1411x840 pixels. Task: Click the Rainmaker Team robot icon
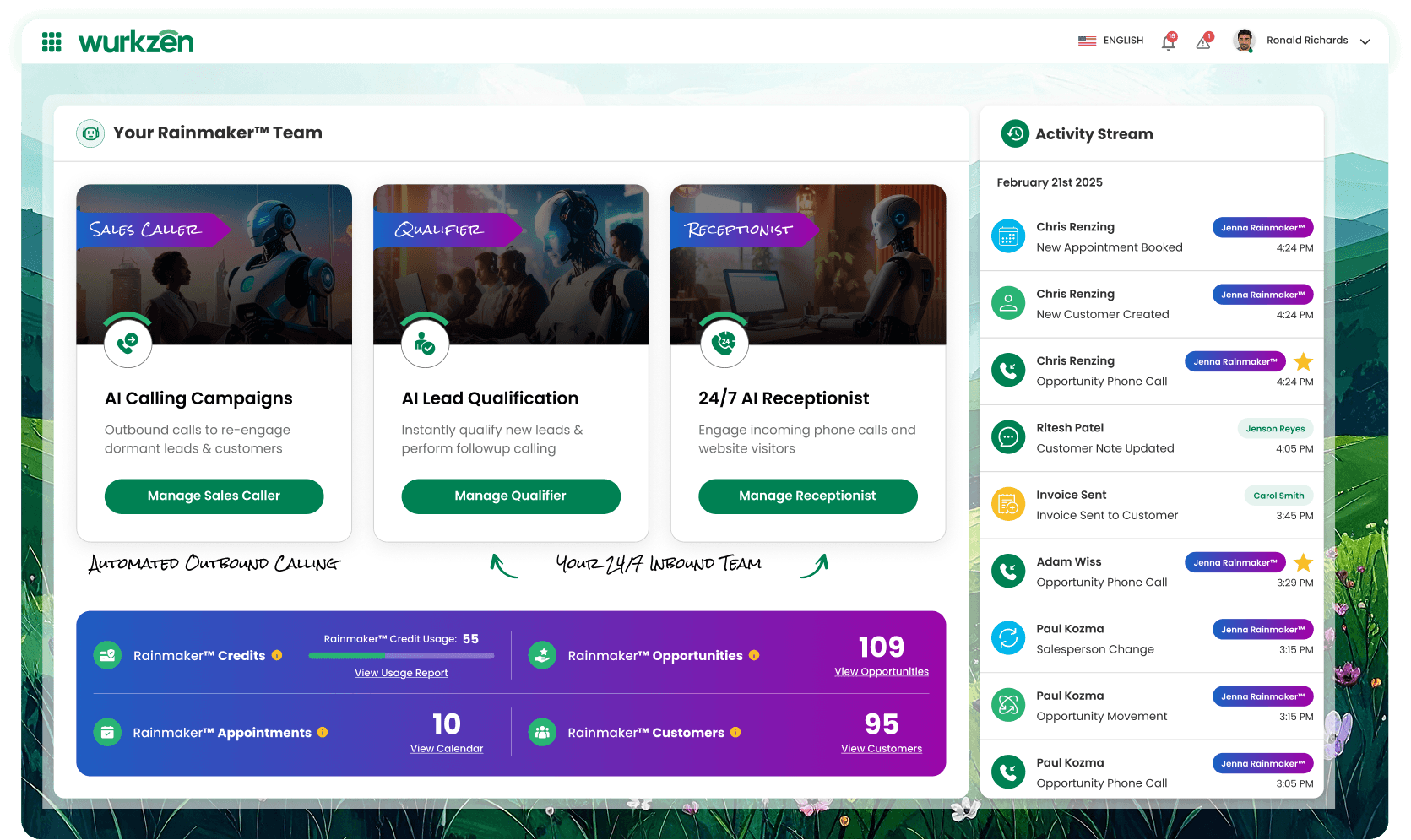90,133
